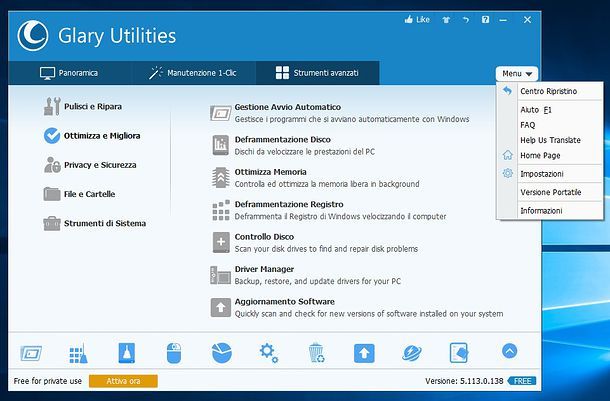The height and width of the screenshot is (401, 610).
Task: Open the recycle bin uninstaller icon
Action: (x=316, y=353)
